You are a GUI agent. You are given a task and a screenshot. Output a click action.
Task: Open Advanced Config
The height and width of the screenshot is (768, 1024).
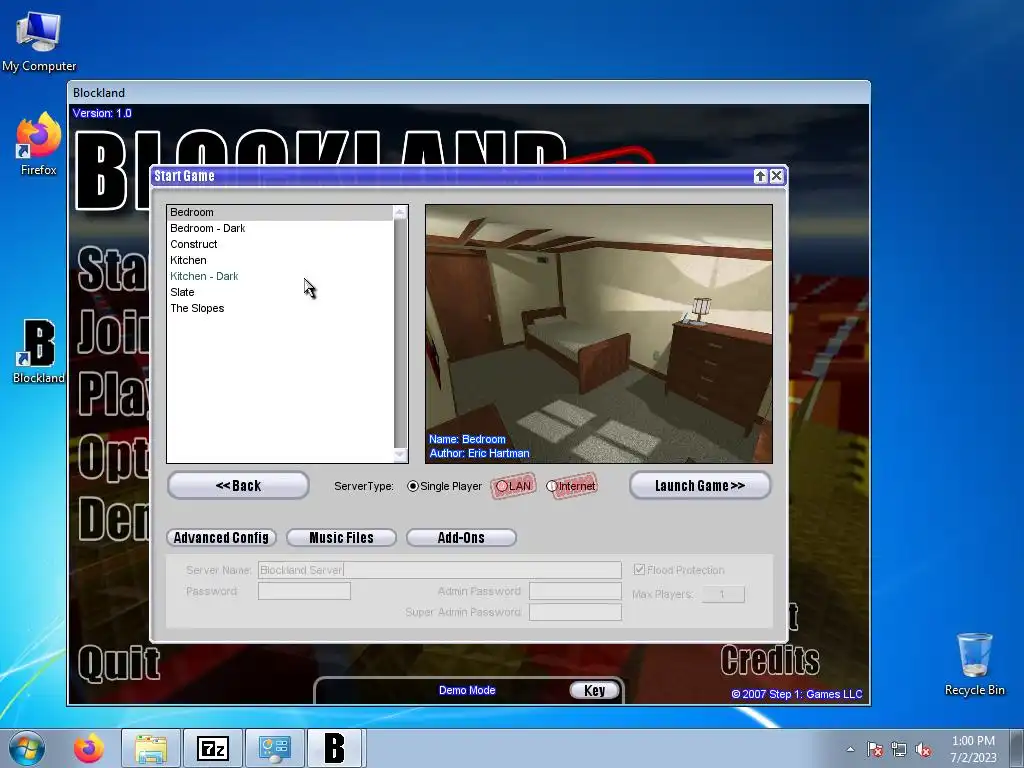point(221,537)
